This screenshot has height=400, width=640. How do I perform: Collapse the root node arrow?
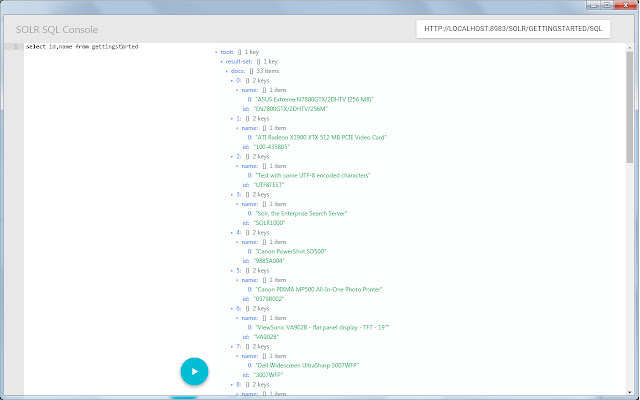pyautogui.click(x=216, y=52)
